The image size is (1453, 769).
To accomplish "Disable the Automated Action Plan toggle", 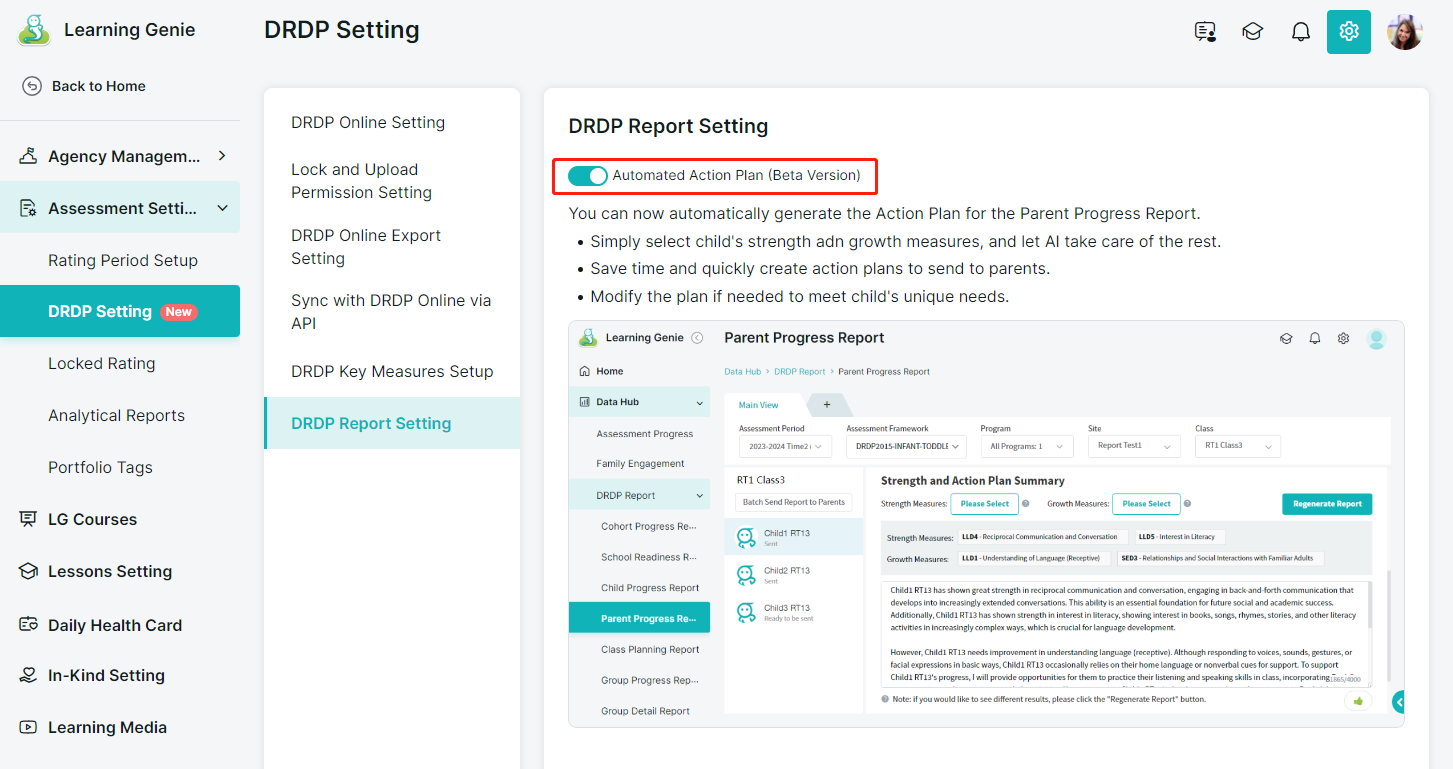I will [x=588, y=176].
